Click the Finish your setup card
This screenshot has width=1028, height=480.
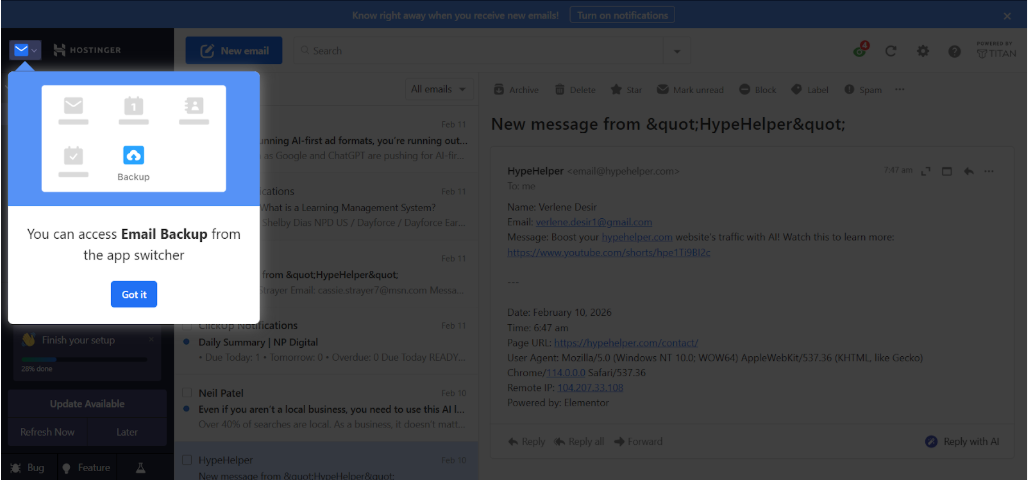click(x=87, y=353)
